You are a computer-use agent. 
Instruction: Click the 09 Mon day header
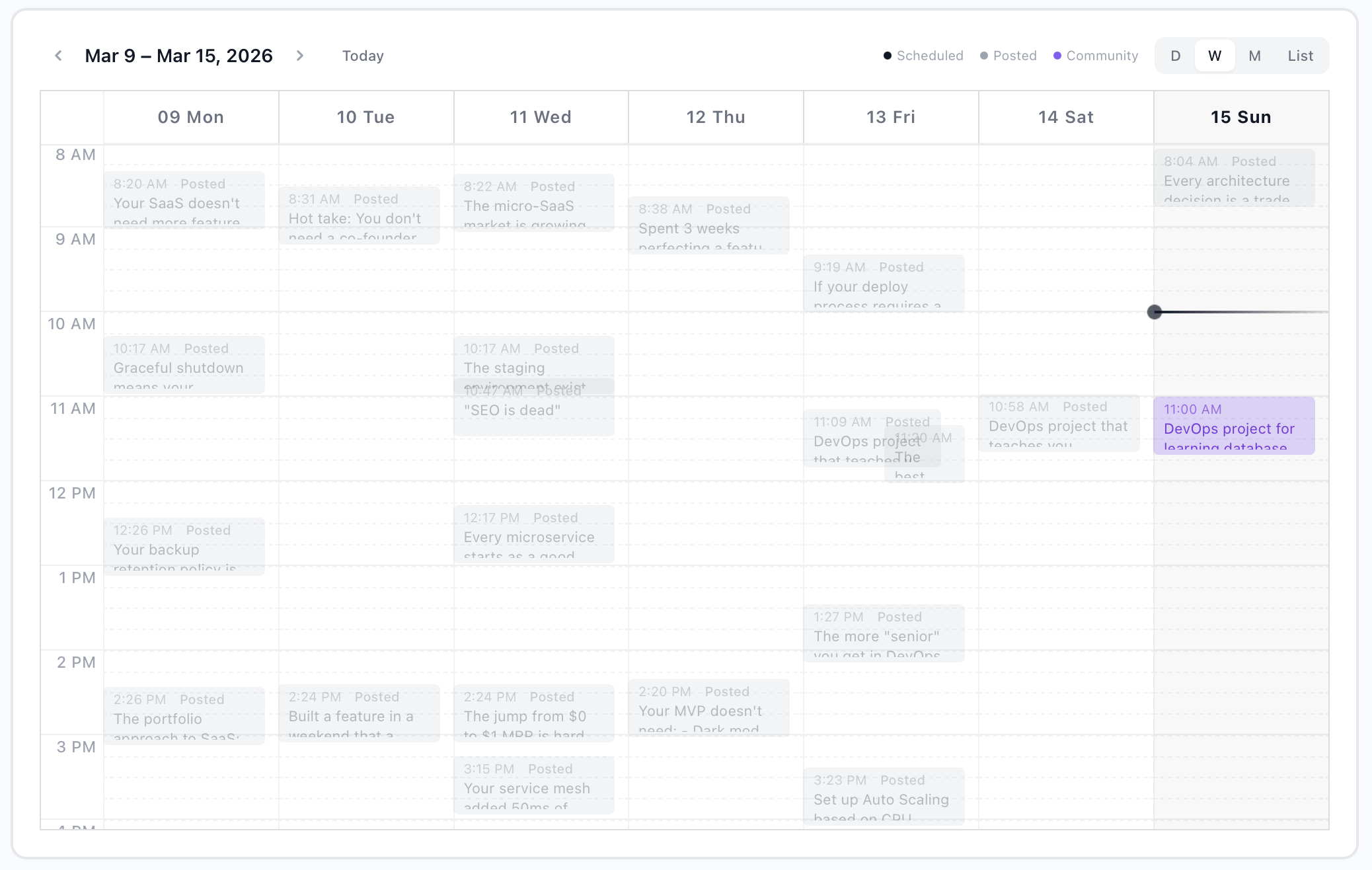[190, 117]
